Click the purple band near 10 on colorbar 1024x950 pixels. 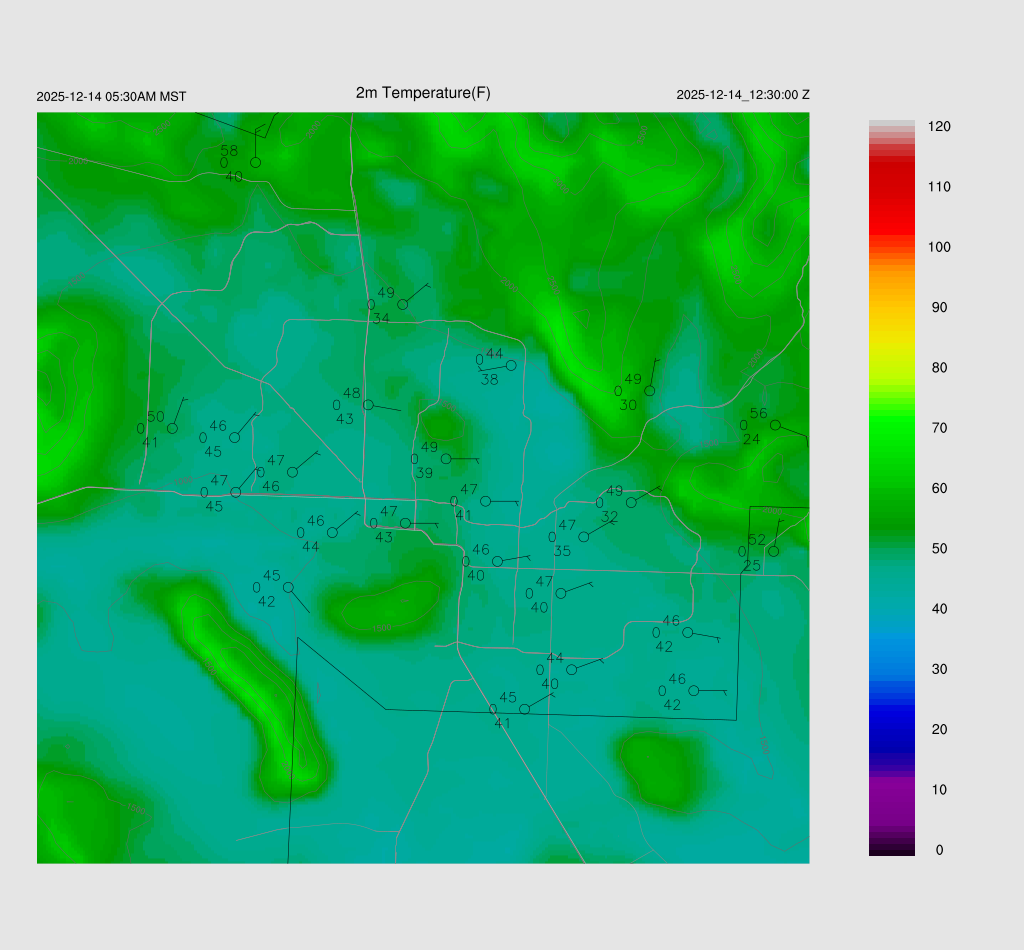pos(891,789)
